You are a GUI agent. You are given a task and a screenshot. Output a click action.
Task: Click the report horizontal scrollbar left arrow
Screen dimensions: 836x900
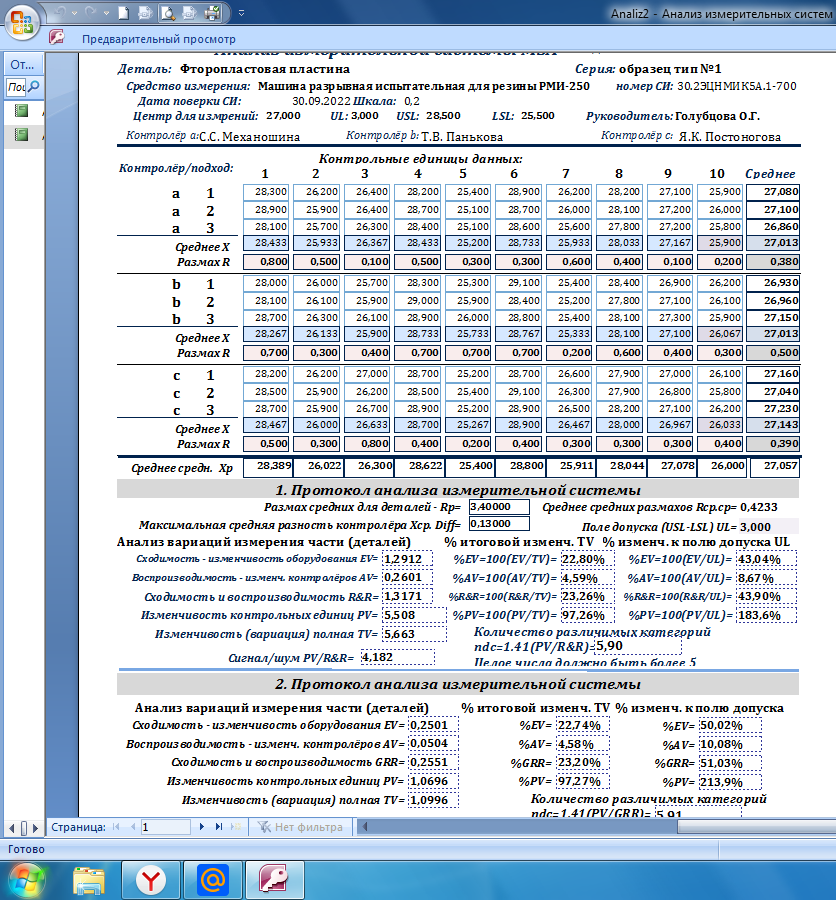[x=363, y=827]
